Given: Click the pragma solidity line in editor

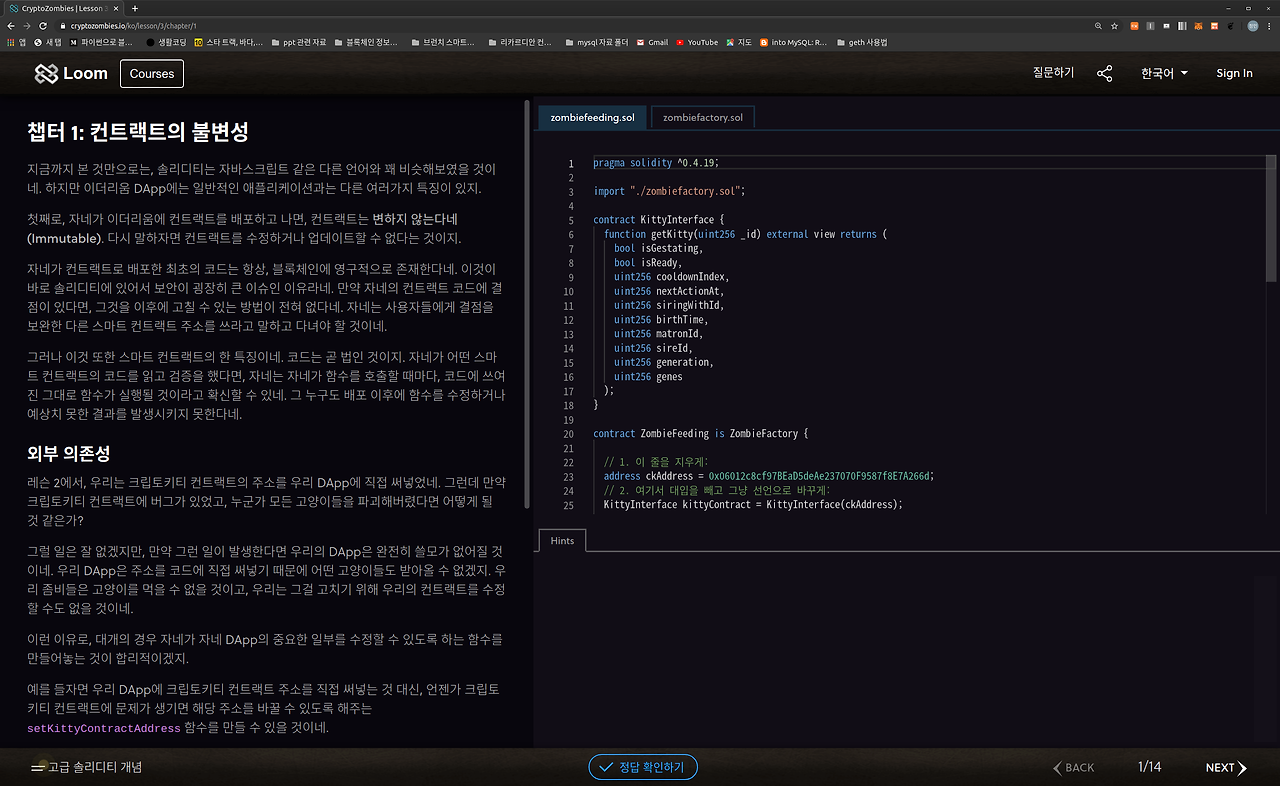Looking at the screenshot, I should [656, 163].
